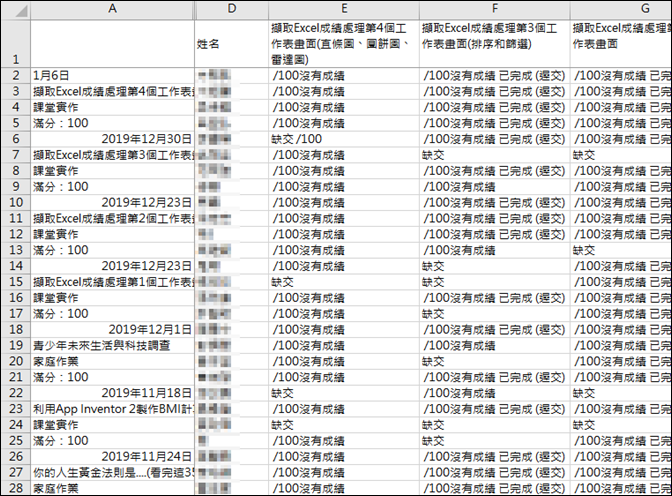Click cell F25 showing 缺交
The width and height of the screenshot is (672, 496).
click(x=495, y=440)
